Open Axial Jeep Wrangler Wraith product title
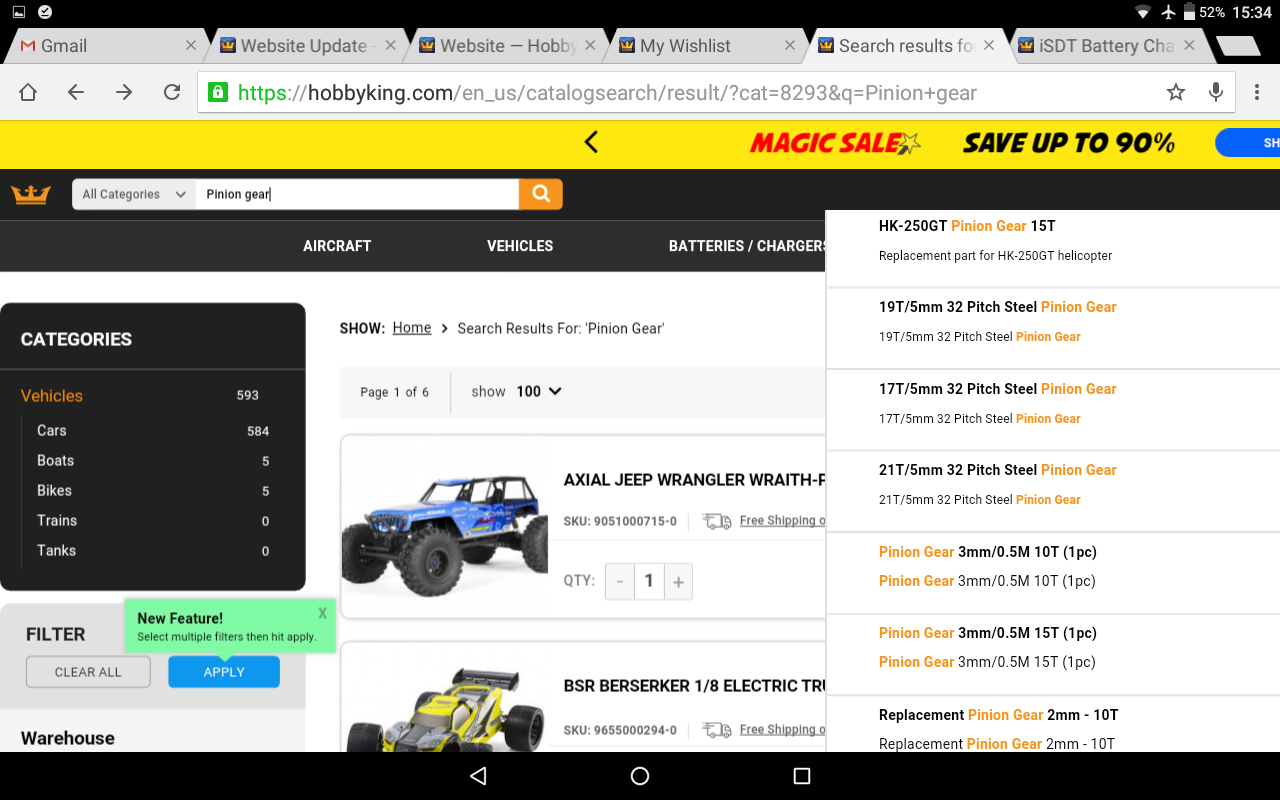 695,480
